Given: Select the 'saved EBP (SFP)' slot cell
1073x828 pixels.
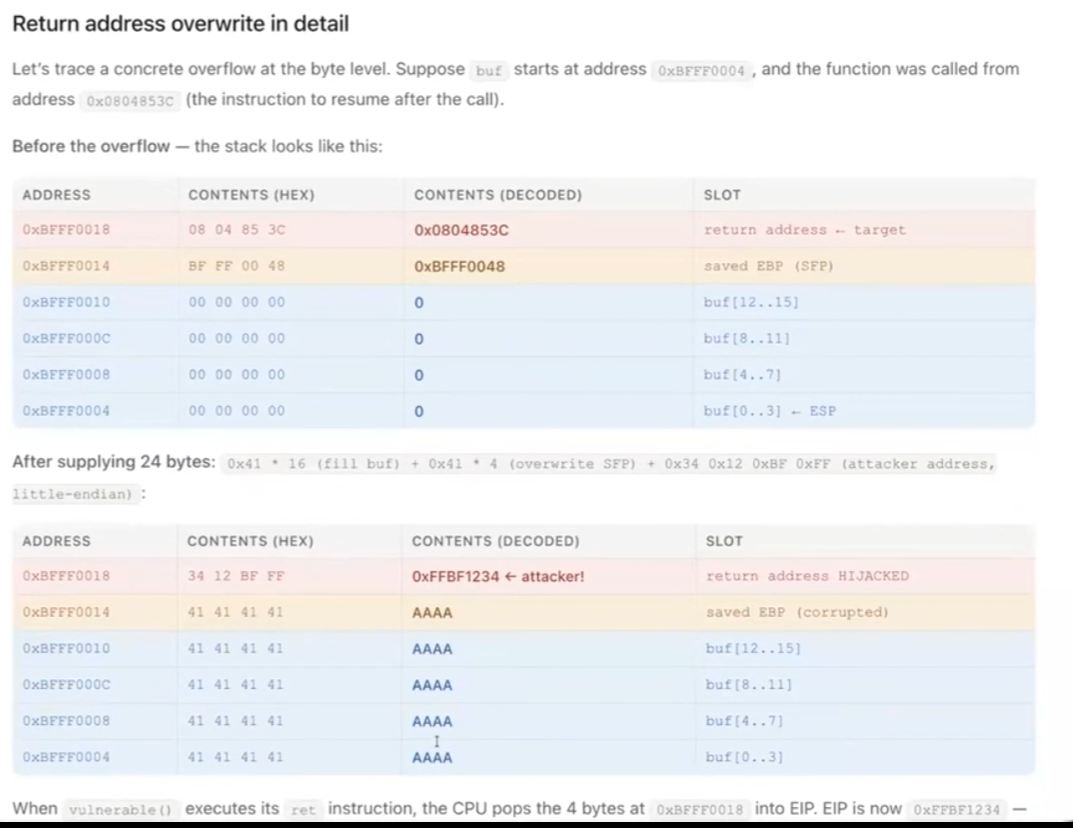Looking at the screenshot, I should 768,266.
